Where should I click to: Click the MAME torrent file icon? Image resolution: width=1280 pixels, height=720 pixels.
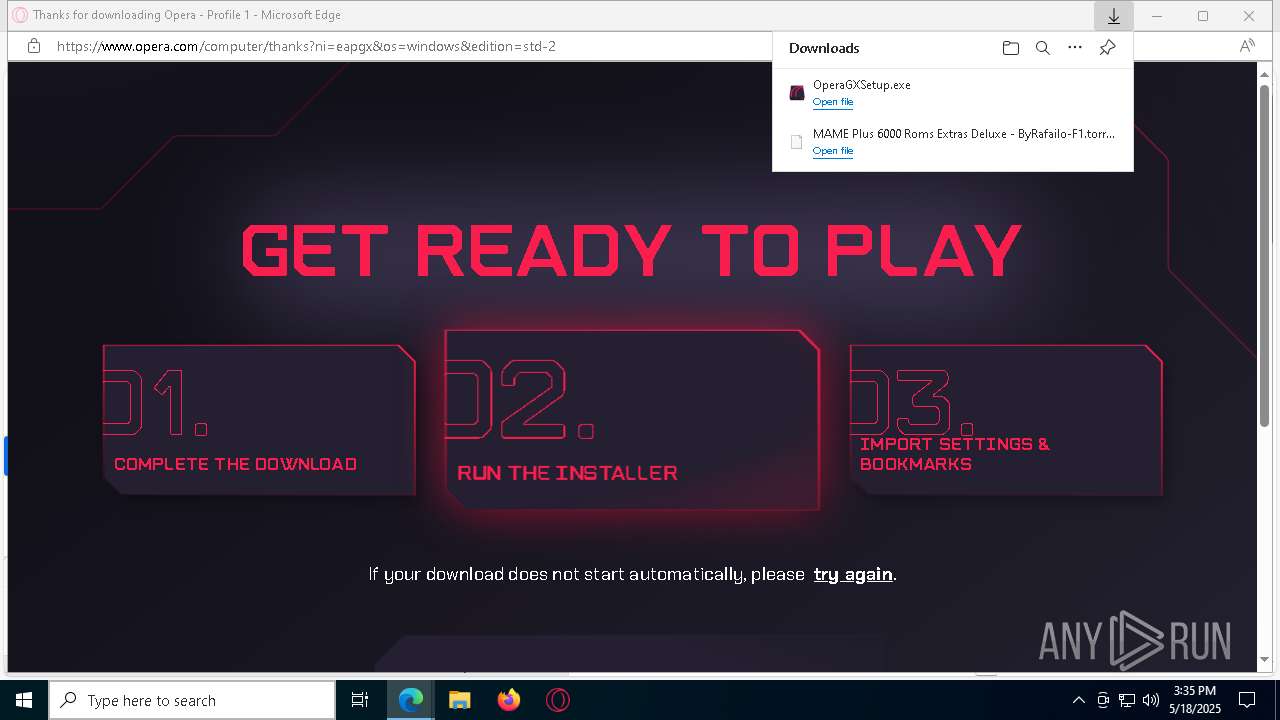click(797, 142)
